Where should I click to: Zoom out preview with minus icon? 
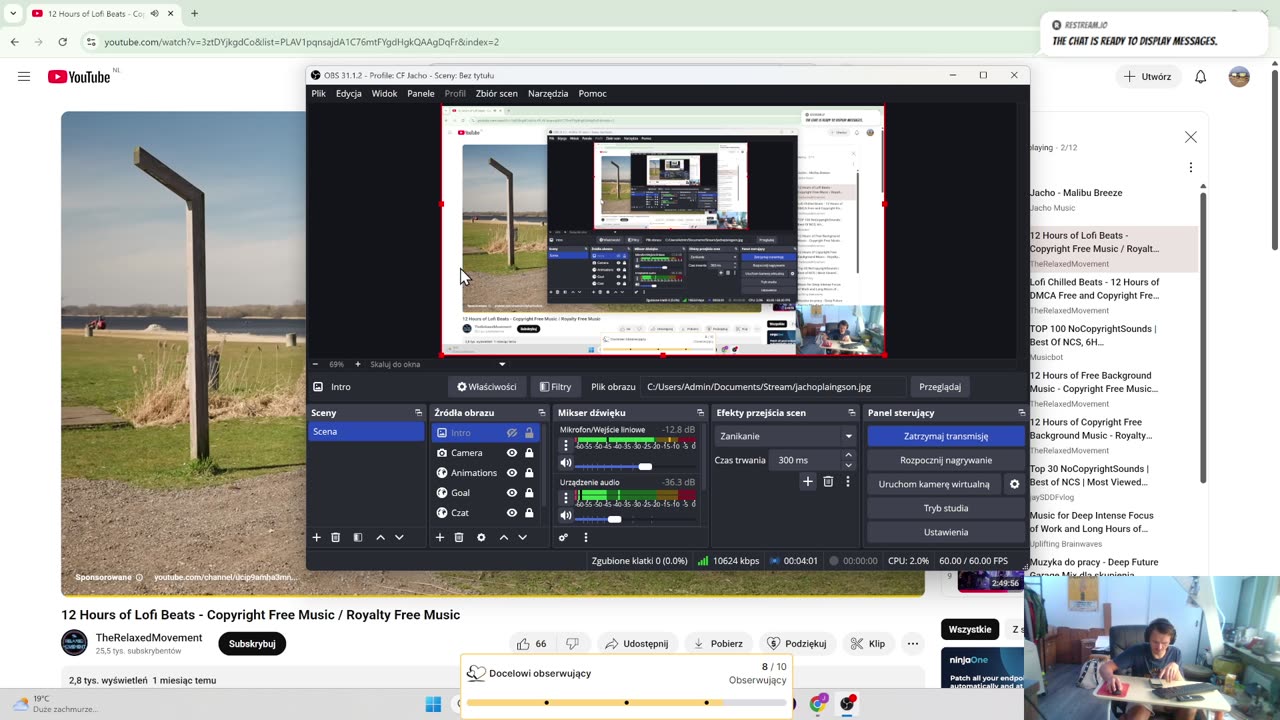[x=315, y=364]
